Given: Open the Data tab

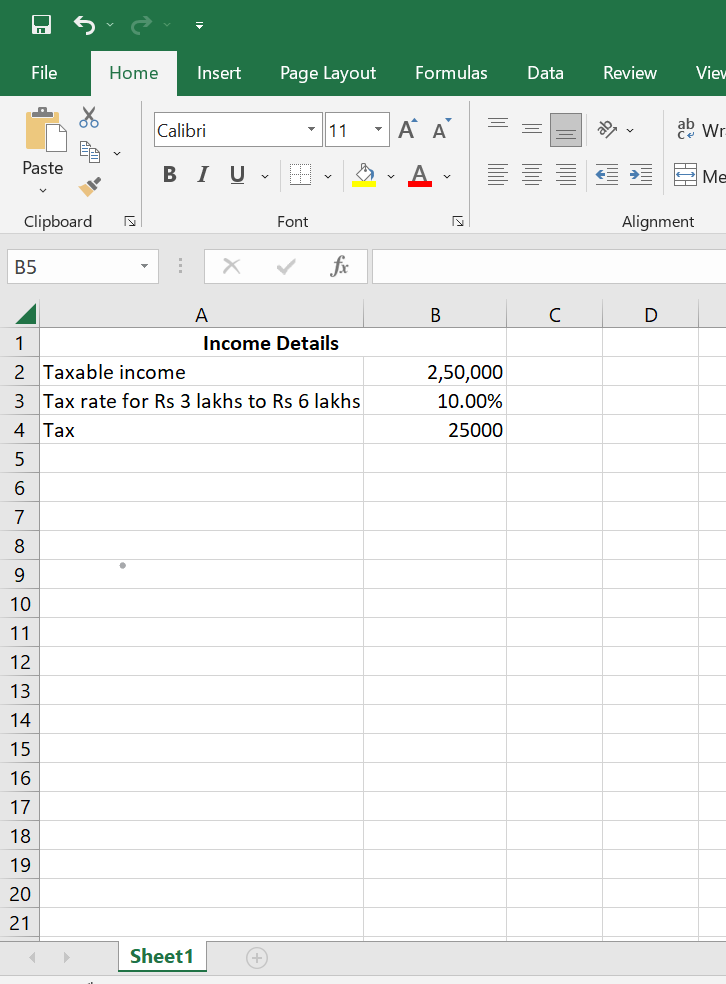Looking at the screenshot, I should tap(545, 73).
